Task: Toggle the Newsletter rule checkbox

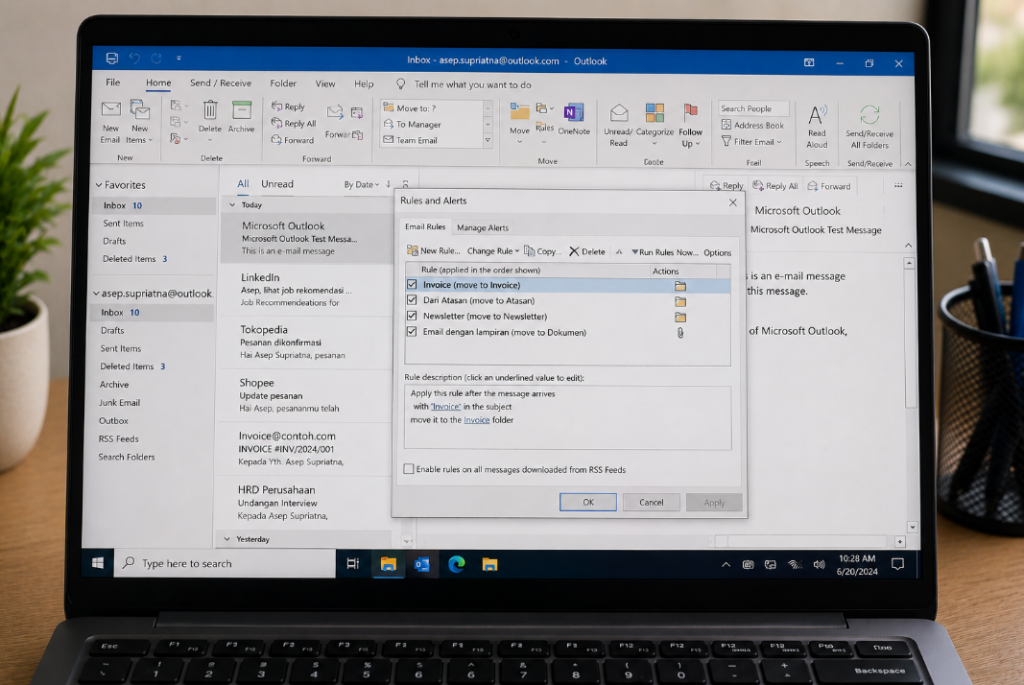Action: coord(411,315)
